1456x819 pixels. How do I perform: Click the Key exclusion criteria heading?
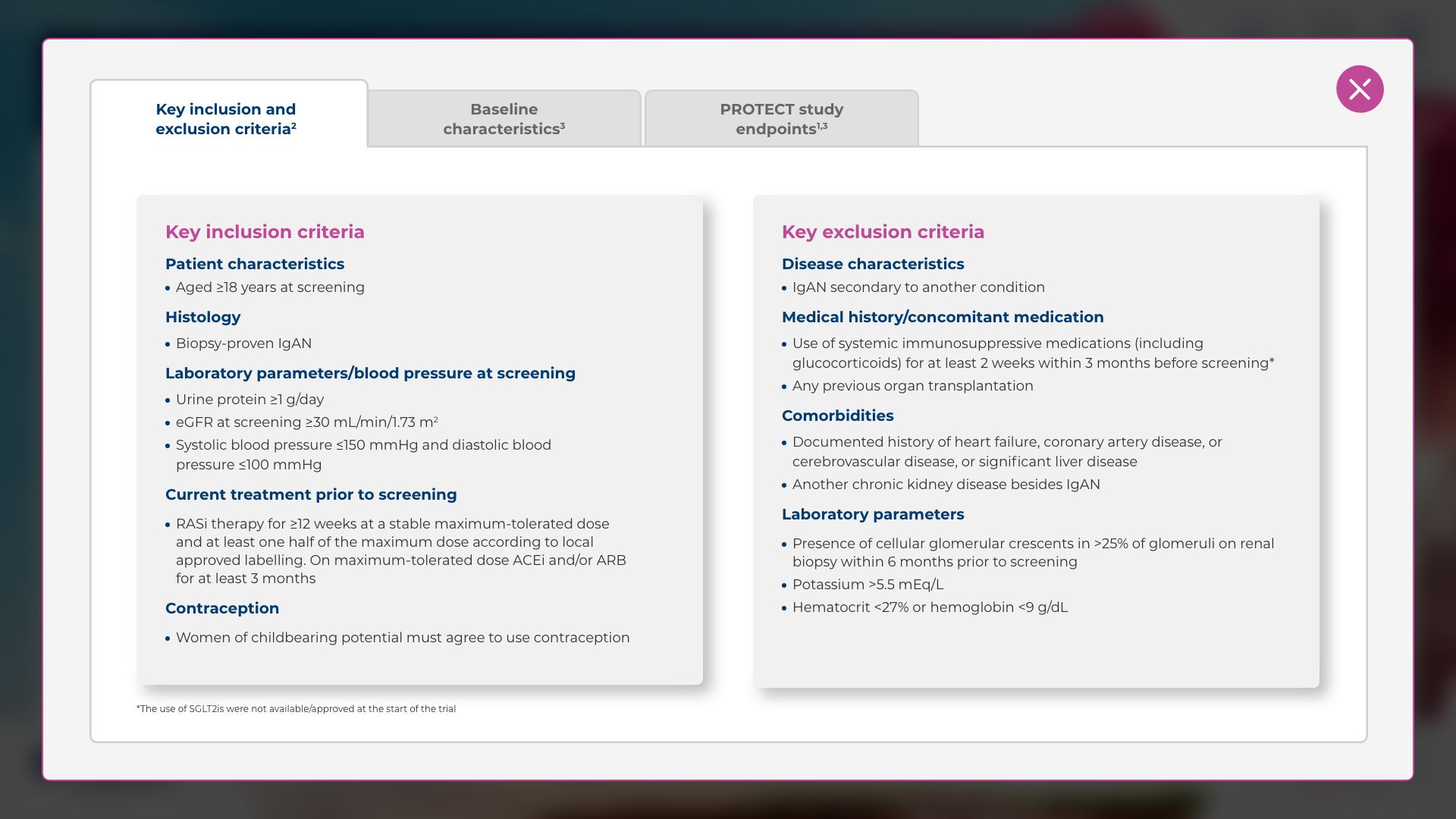point(883,232)
